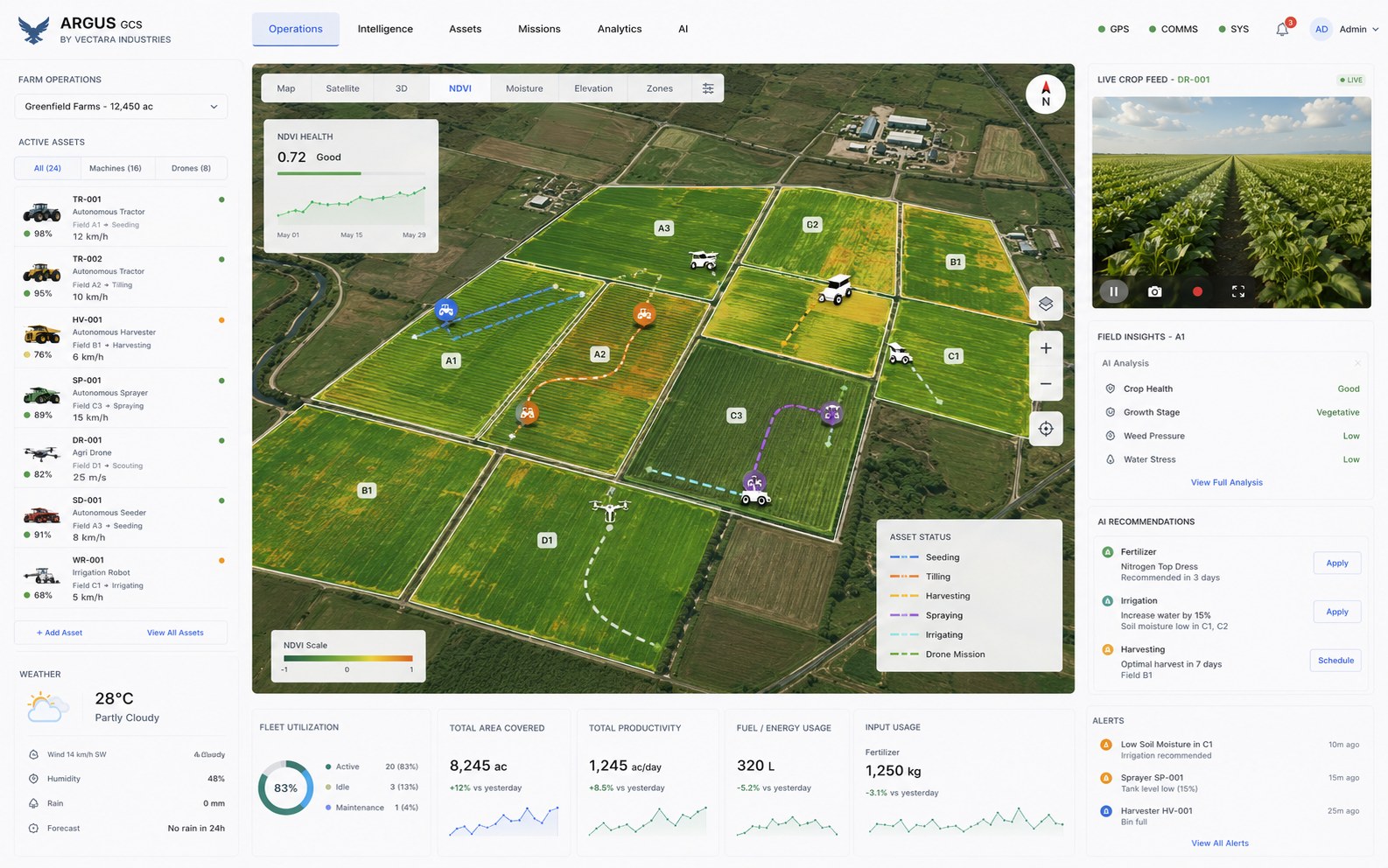
Task: Filter assets by Machines (16)
Action: tap(115, 168)
